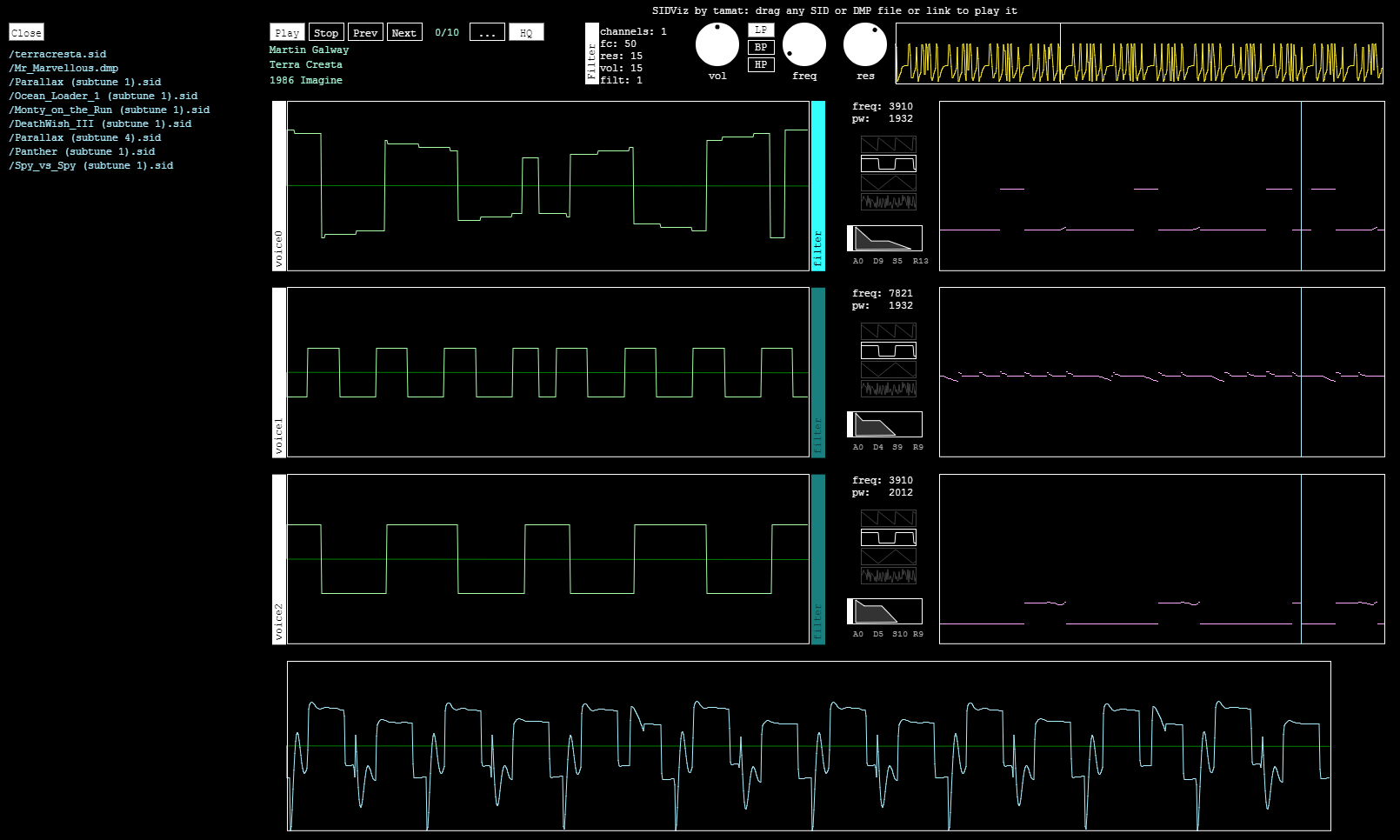Start playback with the Play button
Viewport: 1400px width, 840px height.
click(x=287, y=32)
